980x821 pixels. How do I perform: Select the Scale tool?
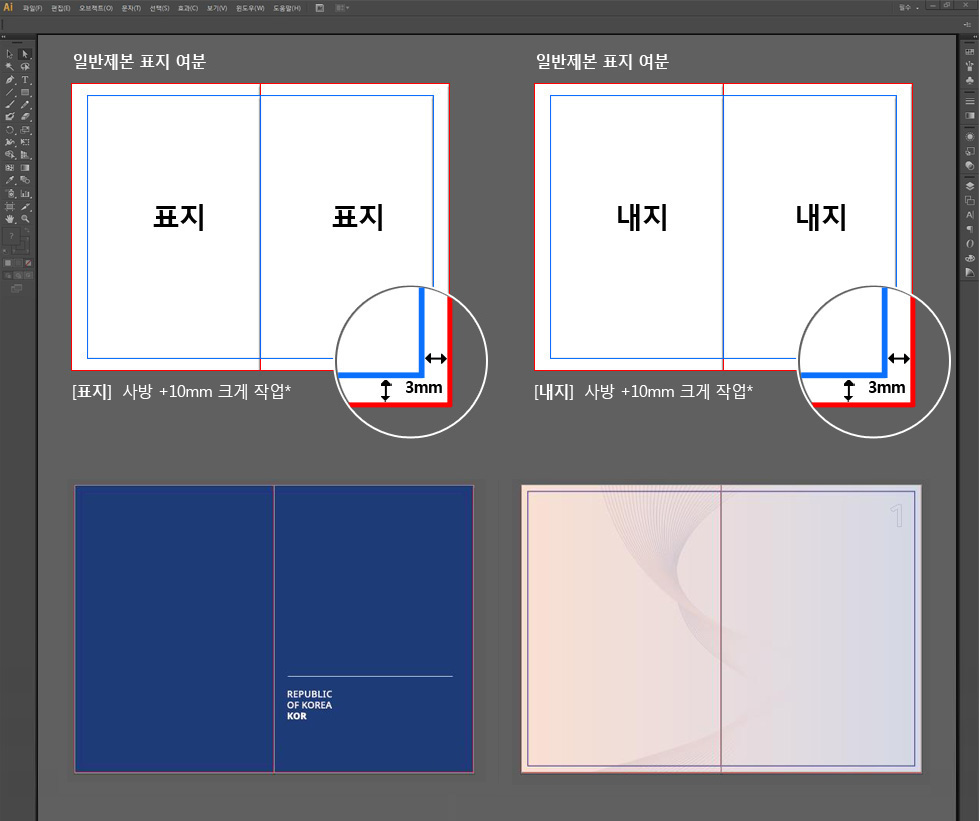pyautogui.click(x=25, y=129)
